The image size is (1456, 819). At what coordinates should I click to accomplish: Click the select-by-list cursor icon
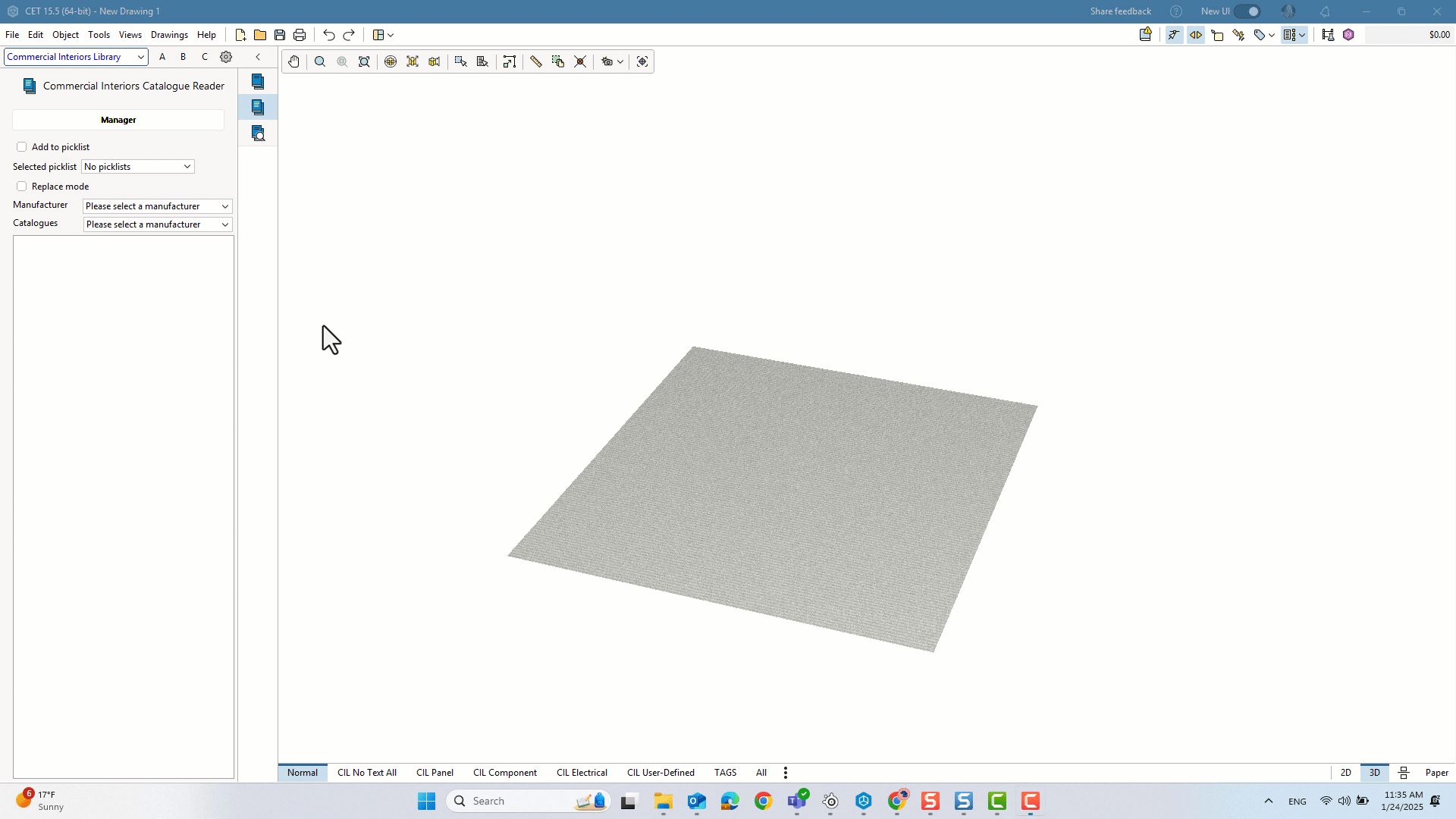(x=482, y=61)
